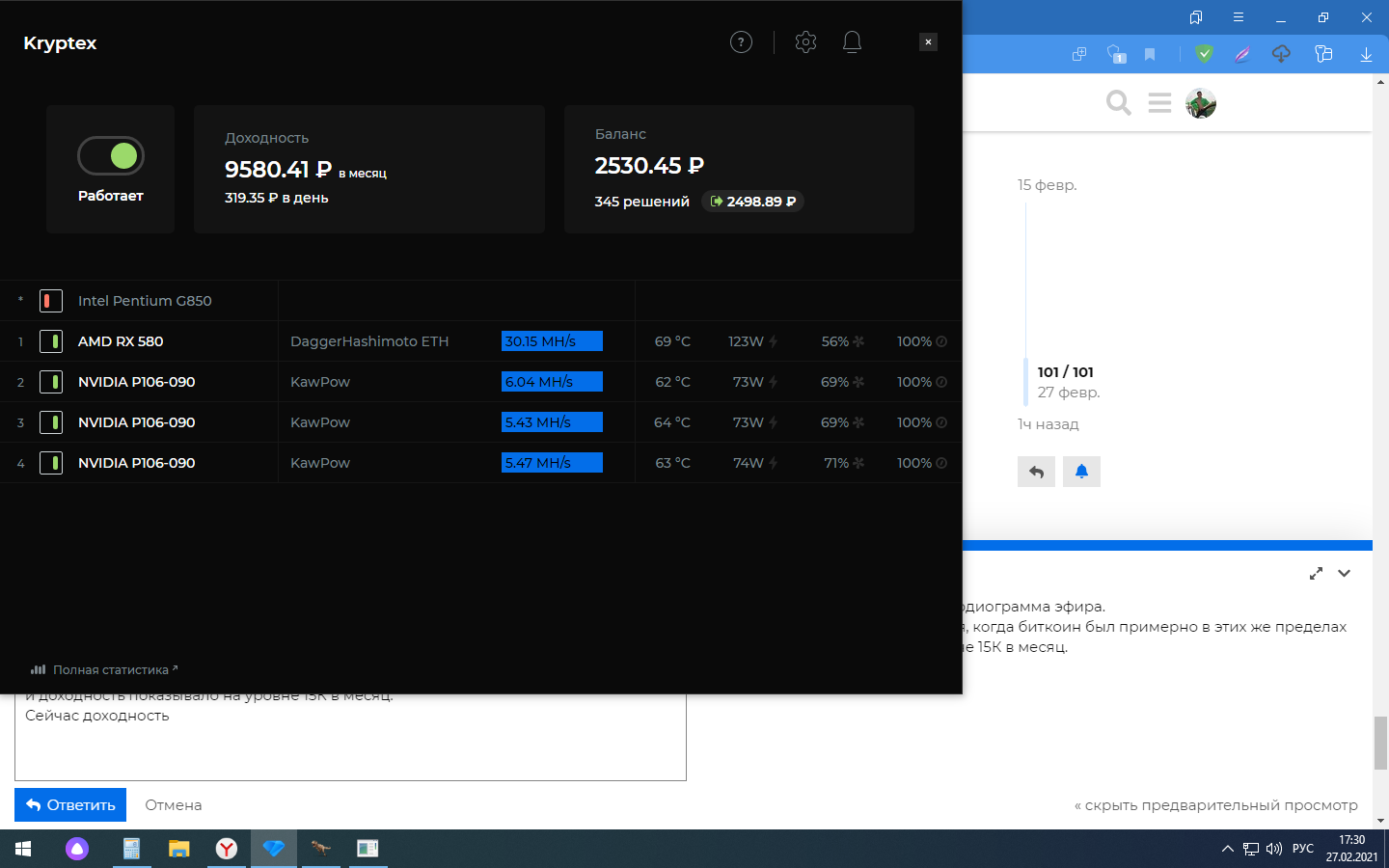
Task: Click 345 решений text
Action: point(641,202)
